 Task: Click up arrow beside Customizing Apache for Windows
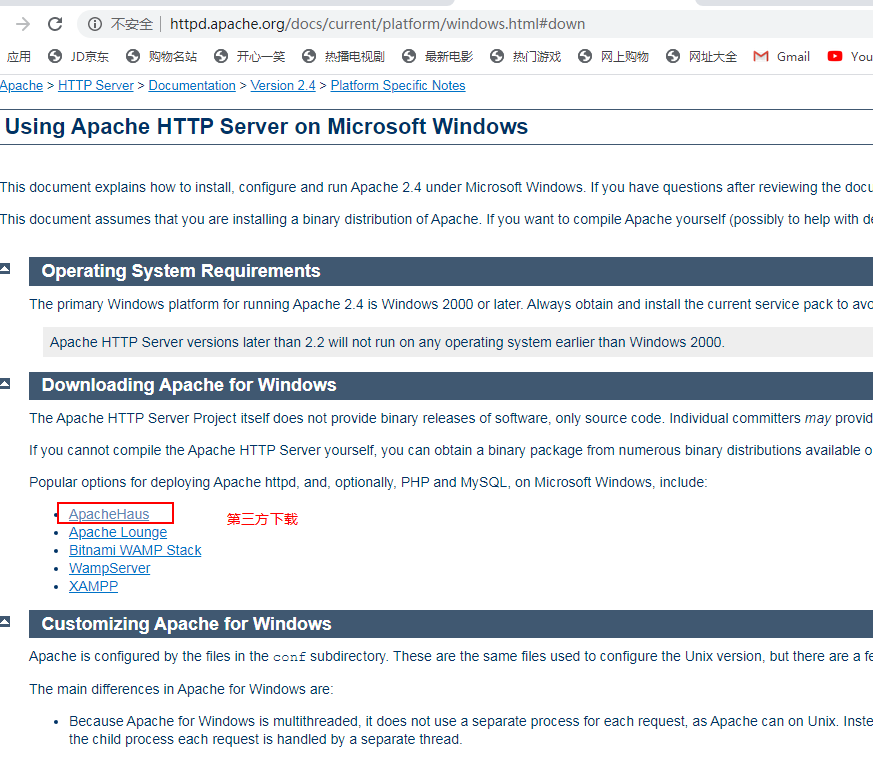coord(5,622)
